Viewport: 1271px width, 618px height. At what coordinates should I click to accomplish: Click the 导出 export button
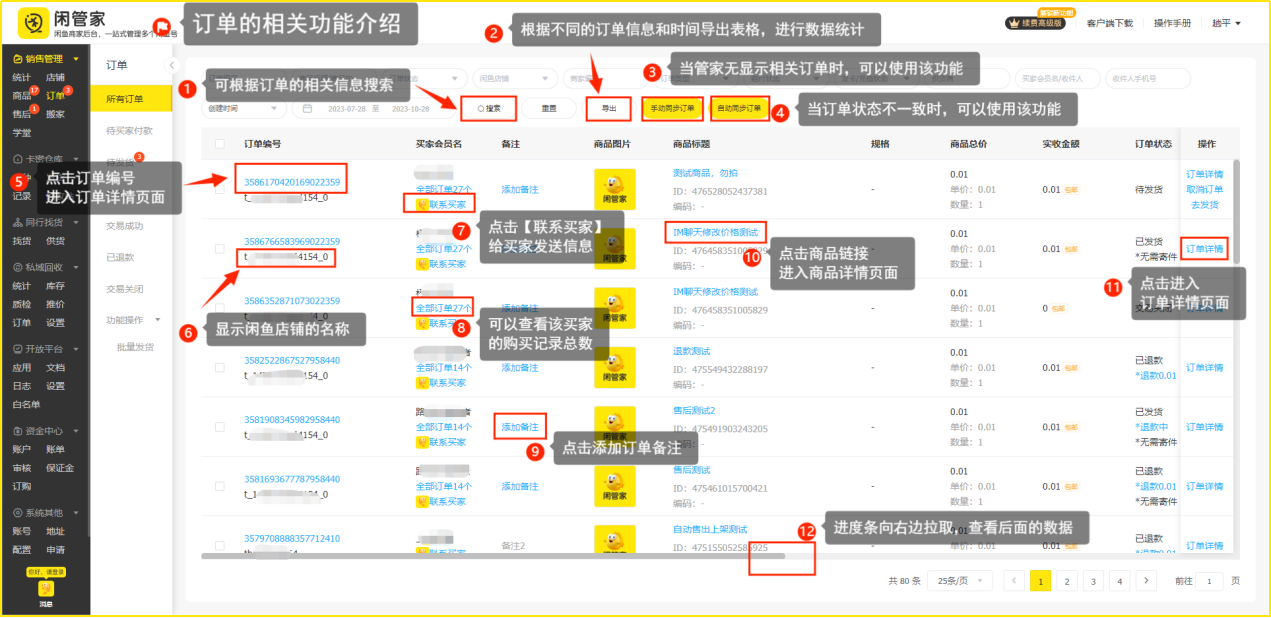pos(608,108)
